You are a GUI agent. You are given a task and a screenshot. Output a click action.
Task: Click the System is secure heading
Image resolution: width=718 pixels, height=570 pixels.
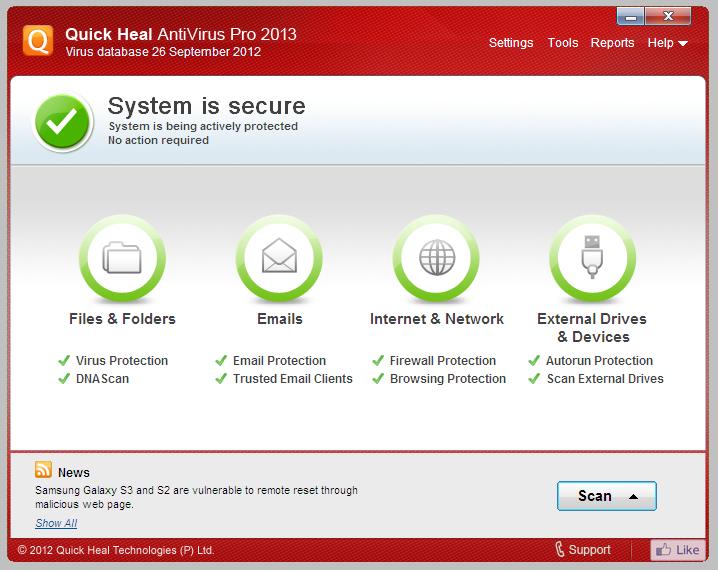[207, 106]
